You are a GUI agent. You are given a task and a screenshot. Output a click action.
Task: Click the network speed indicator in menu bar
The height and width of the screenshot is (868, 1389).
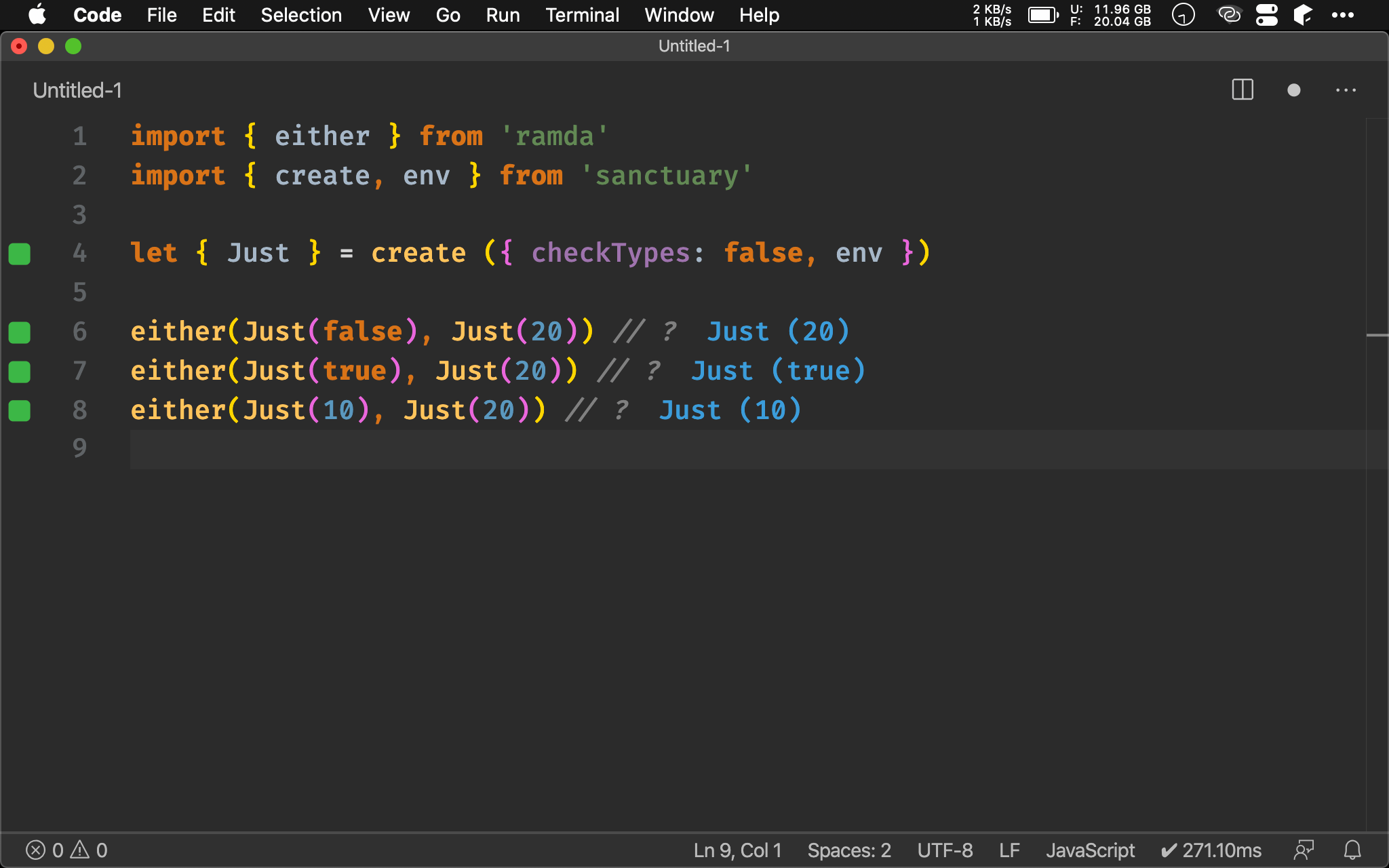coord(992,15)
